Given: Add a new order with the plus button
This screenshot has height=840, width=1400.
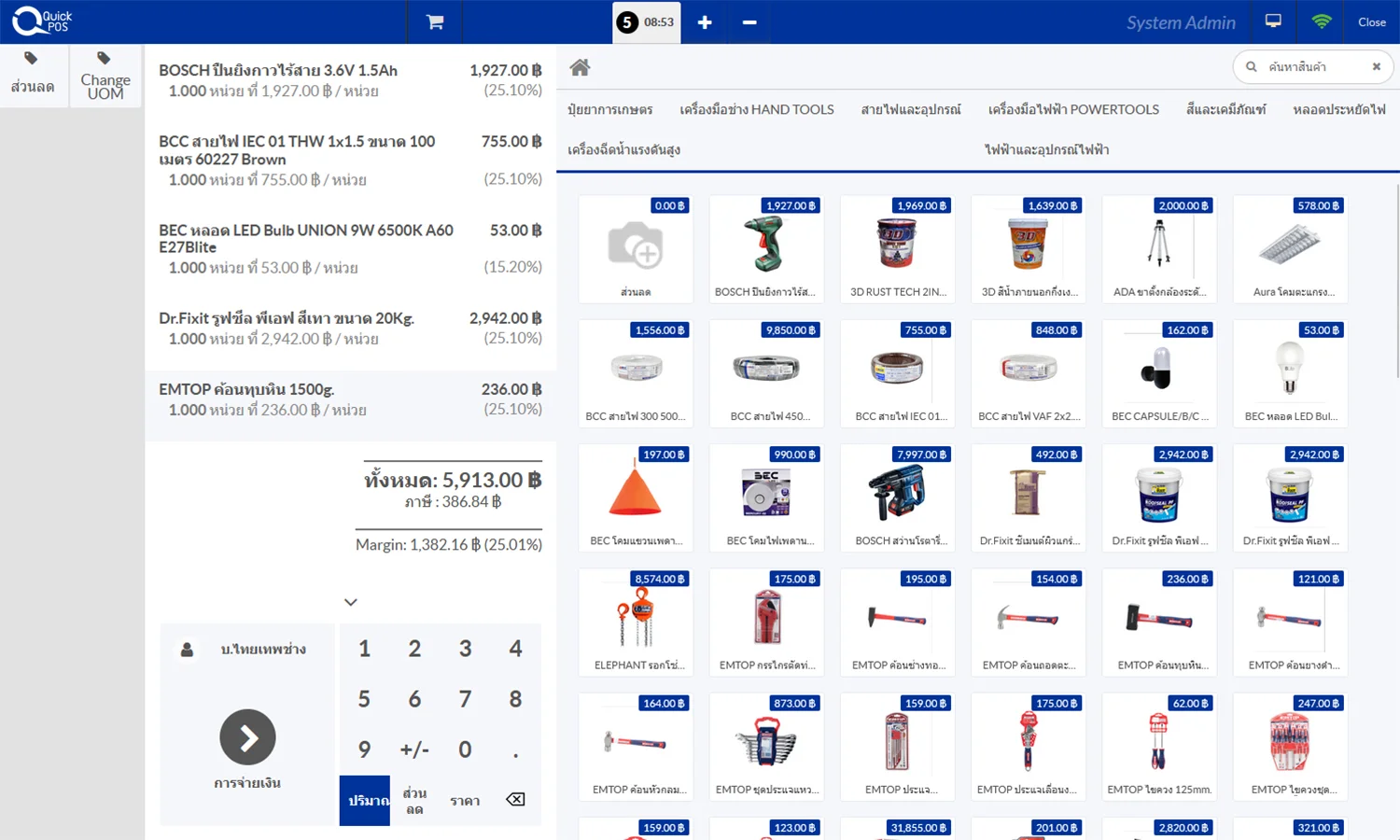Looking at the screenshot, I should click(x=704, y=21).
